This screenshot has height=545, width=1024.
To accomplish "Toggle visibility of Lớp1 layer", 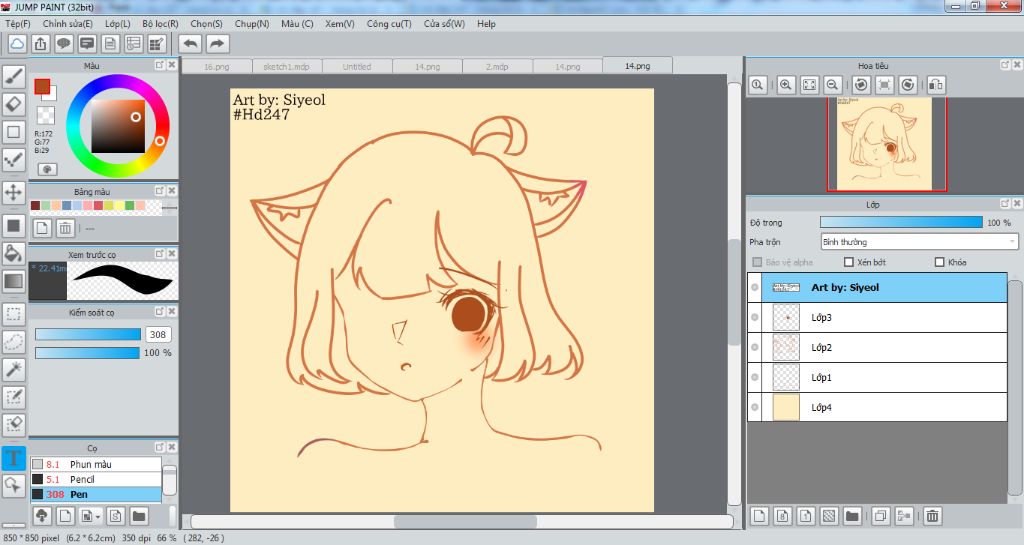I will pos(755,377).
